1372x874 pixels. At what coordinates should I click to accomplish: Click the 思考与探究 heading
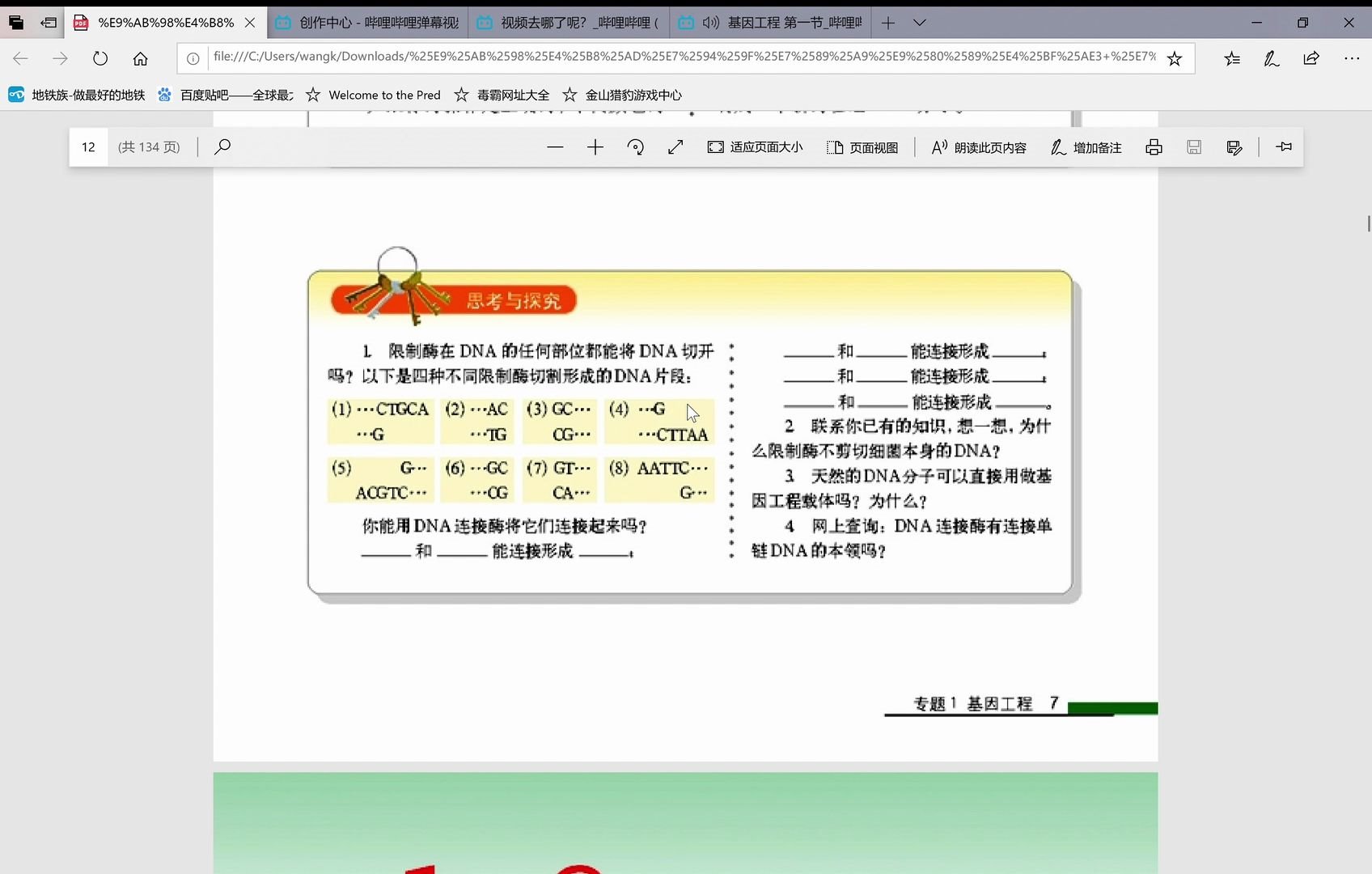pyautogui.click(x=513, y=301)
